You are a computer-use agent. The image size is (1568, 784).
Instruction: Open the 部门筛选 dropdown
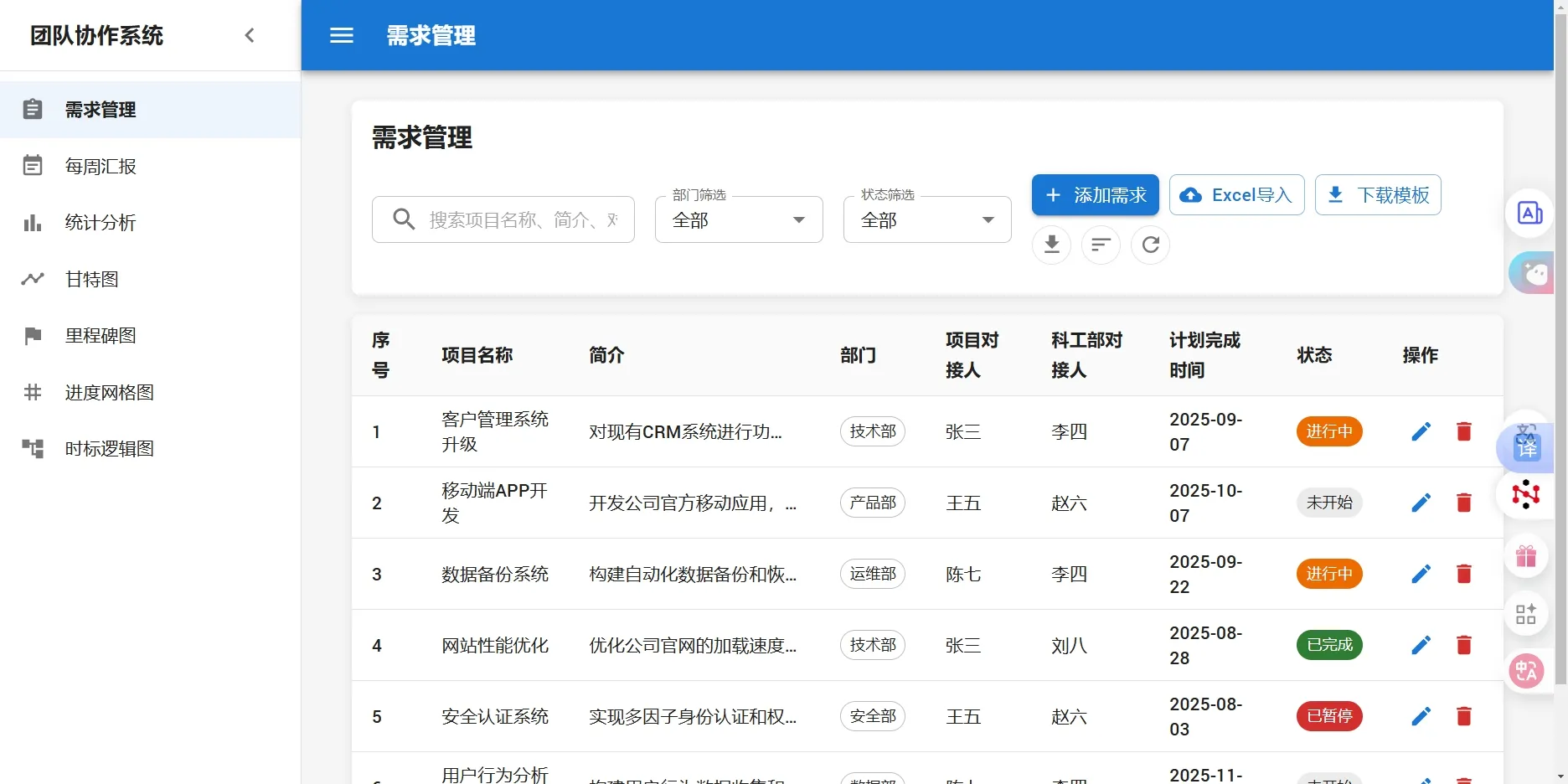click(x=738, y=220)
